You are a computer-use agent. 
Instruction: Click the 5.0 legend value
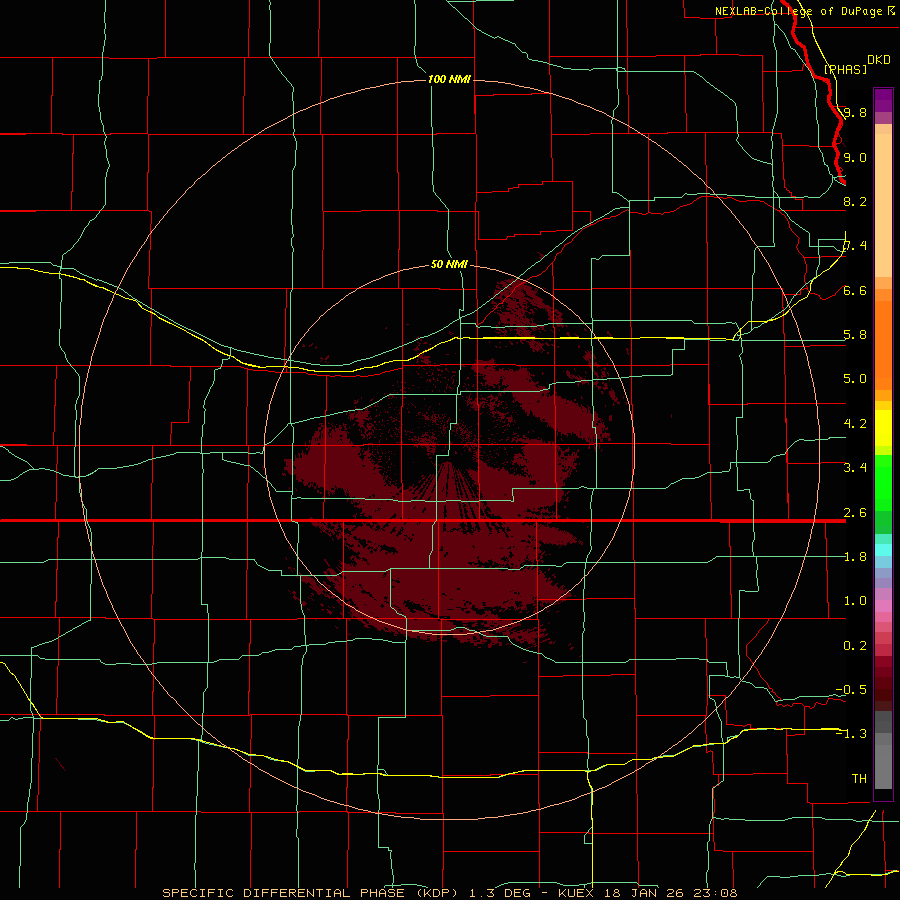[855, 379]
